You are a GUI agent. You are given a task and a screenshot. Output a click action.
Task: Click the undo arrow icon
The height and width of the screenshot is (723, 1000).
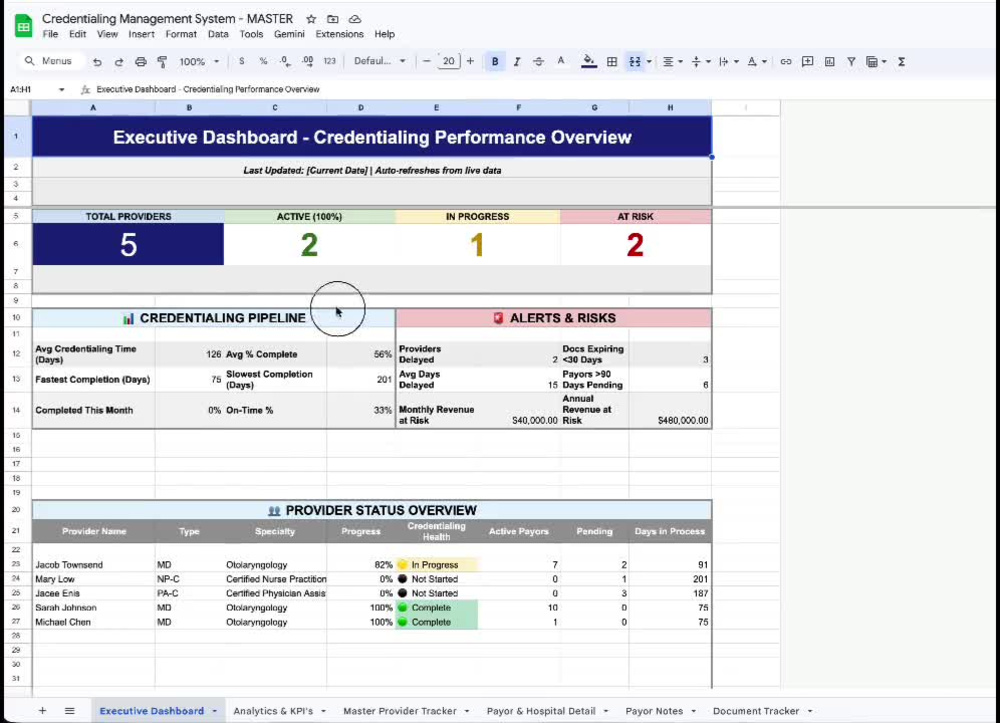coord(97,62)
